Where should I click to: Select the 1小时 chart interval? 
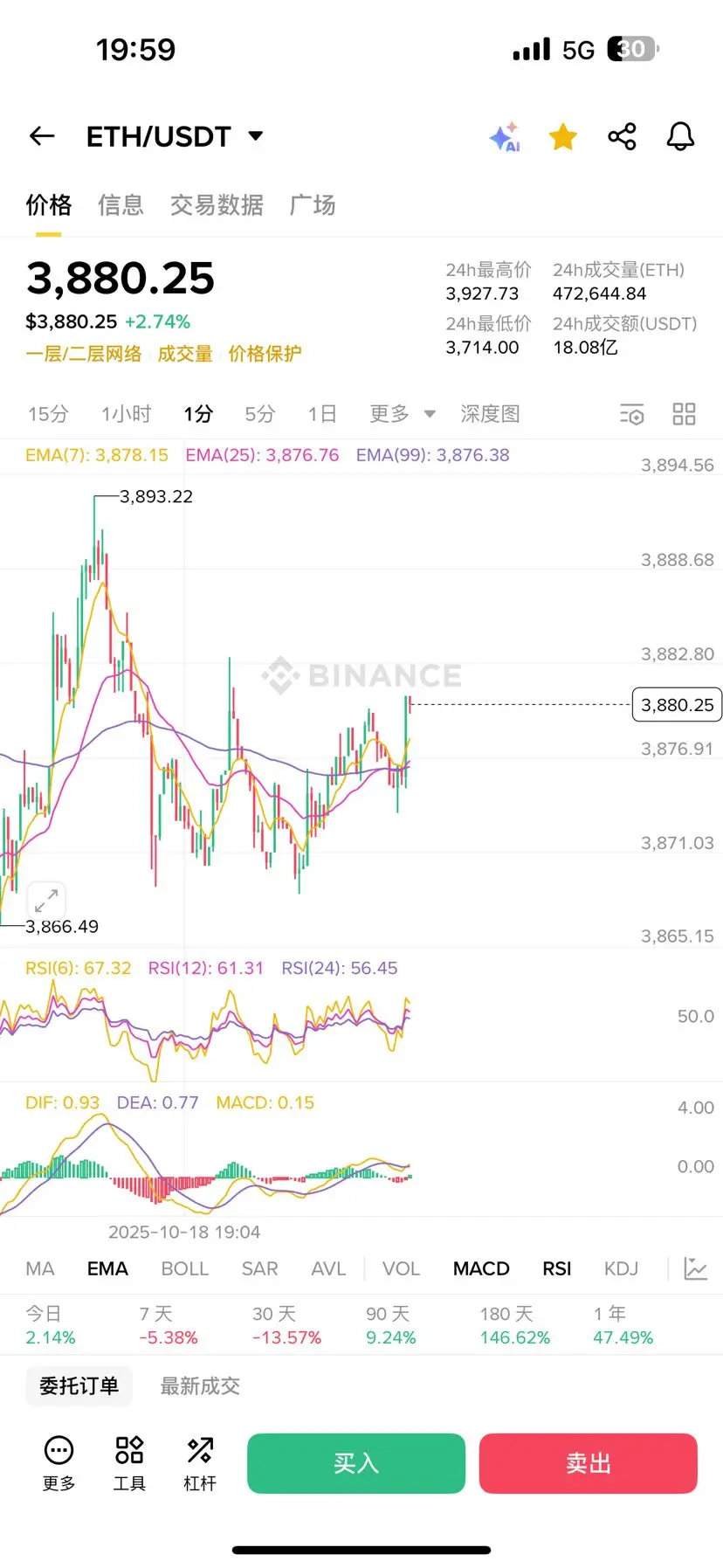click(x=127, y=414)
